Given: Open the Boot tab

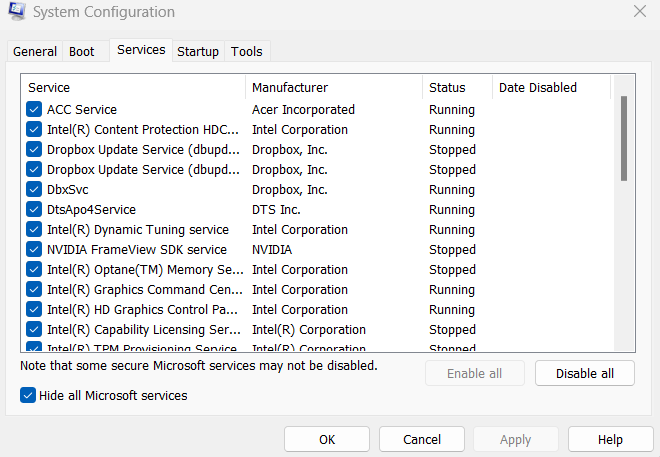Looking at the screenshot, I should (81, 52).
